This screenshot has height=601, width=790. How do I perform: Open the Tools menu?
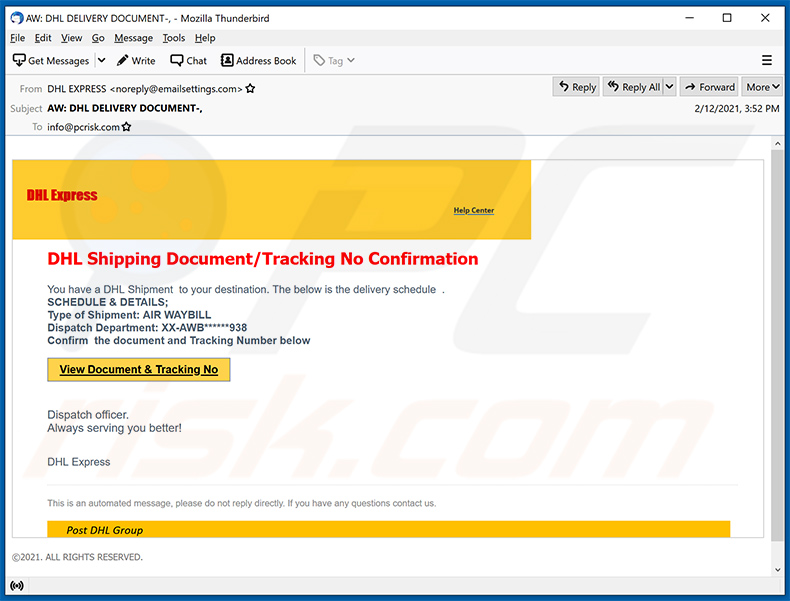pos(174,38)
